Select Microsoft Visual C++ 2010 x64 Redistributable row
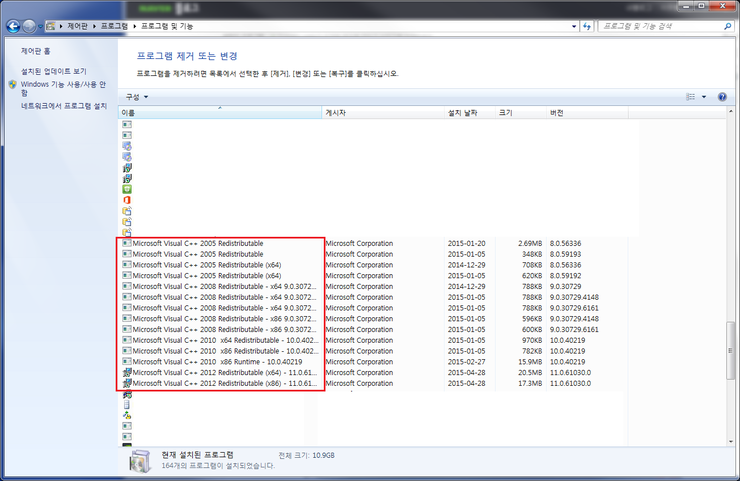The height and width of the screenshot is (481, 740). click(x=373, y=340)
